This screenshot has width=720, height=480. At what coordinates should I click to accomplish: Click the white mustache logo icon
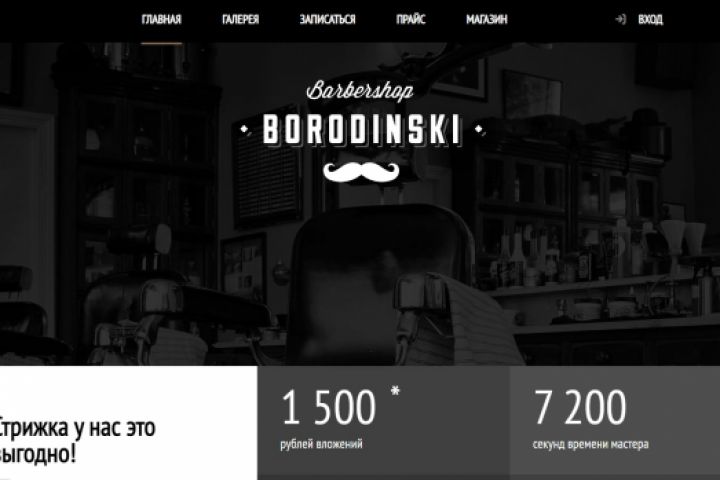[x=361, y=171]
